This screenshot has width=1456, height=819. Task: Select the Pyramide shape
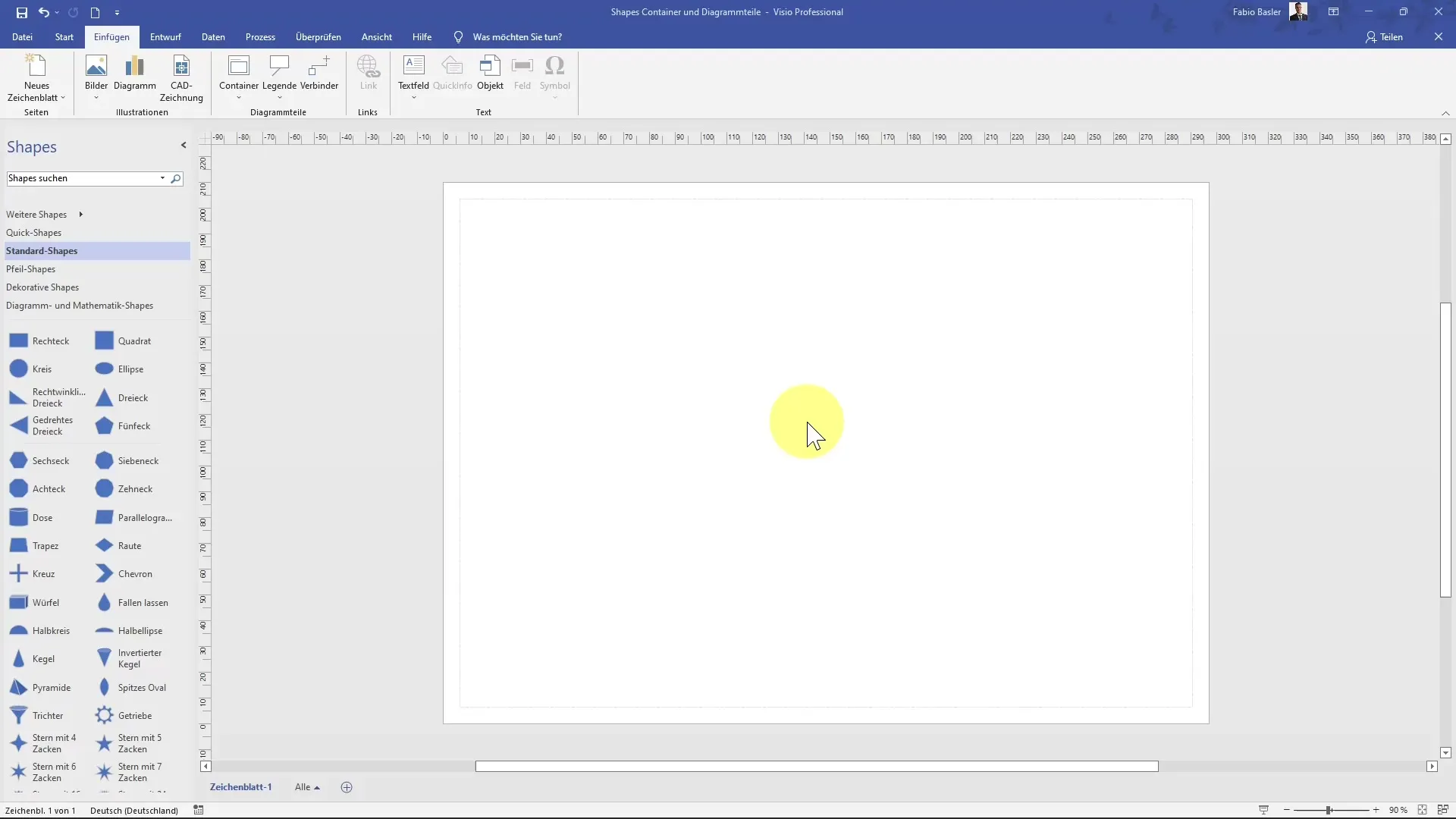(x=40, y=688)
